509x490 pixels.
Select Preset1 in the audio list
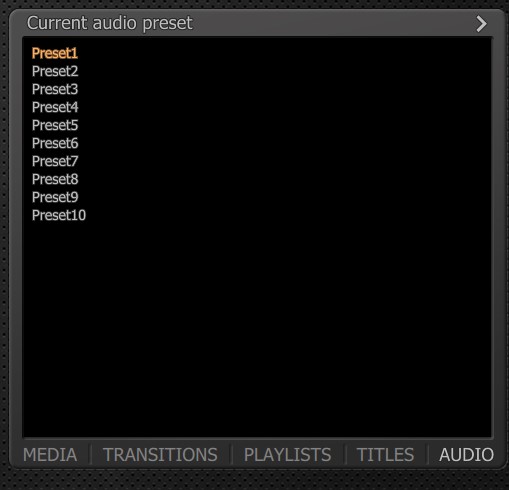pyautogui.click(x=55, y=53)
